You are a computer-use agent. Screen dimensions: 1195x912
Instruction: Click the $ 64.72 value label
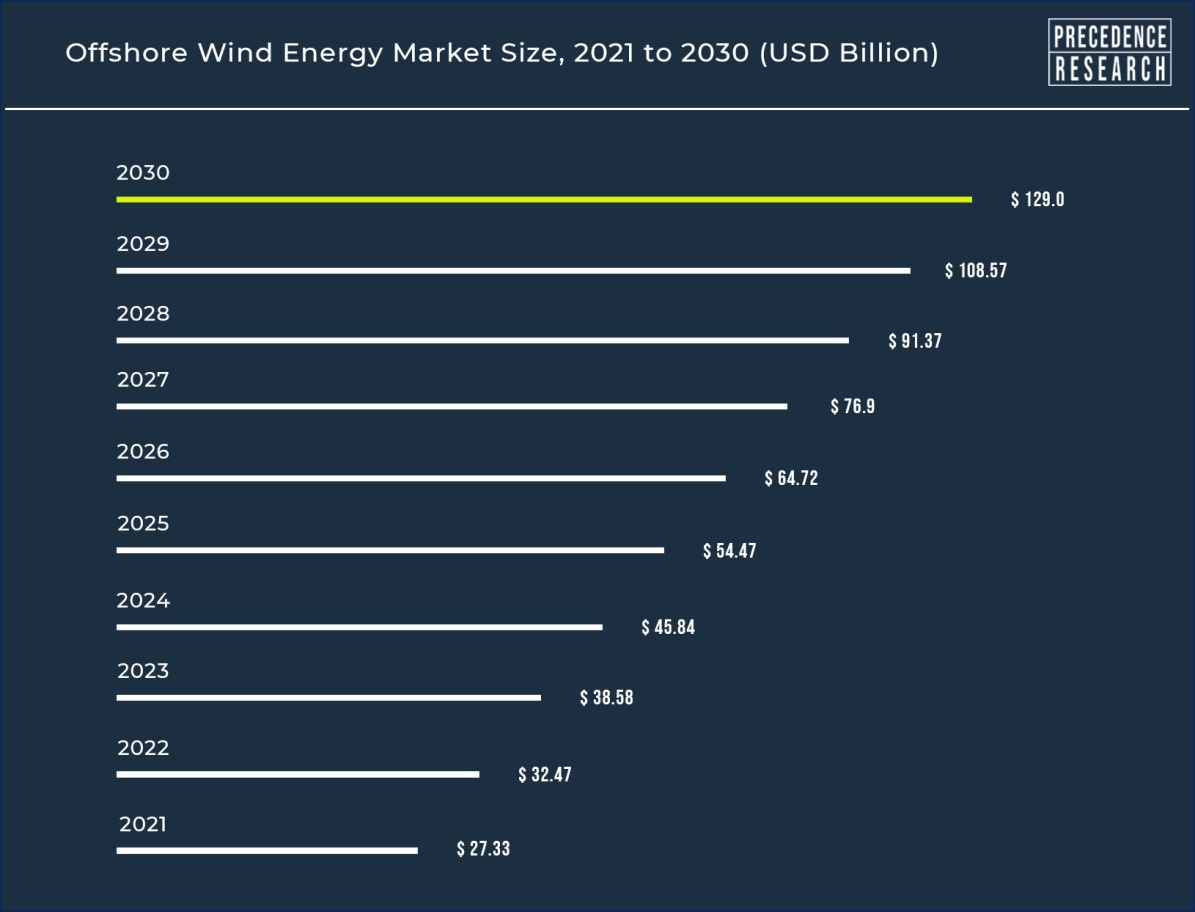coord(791,478)
